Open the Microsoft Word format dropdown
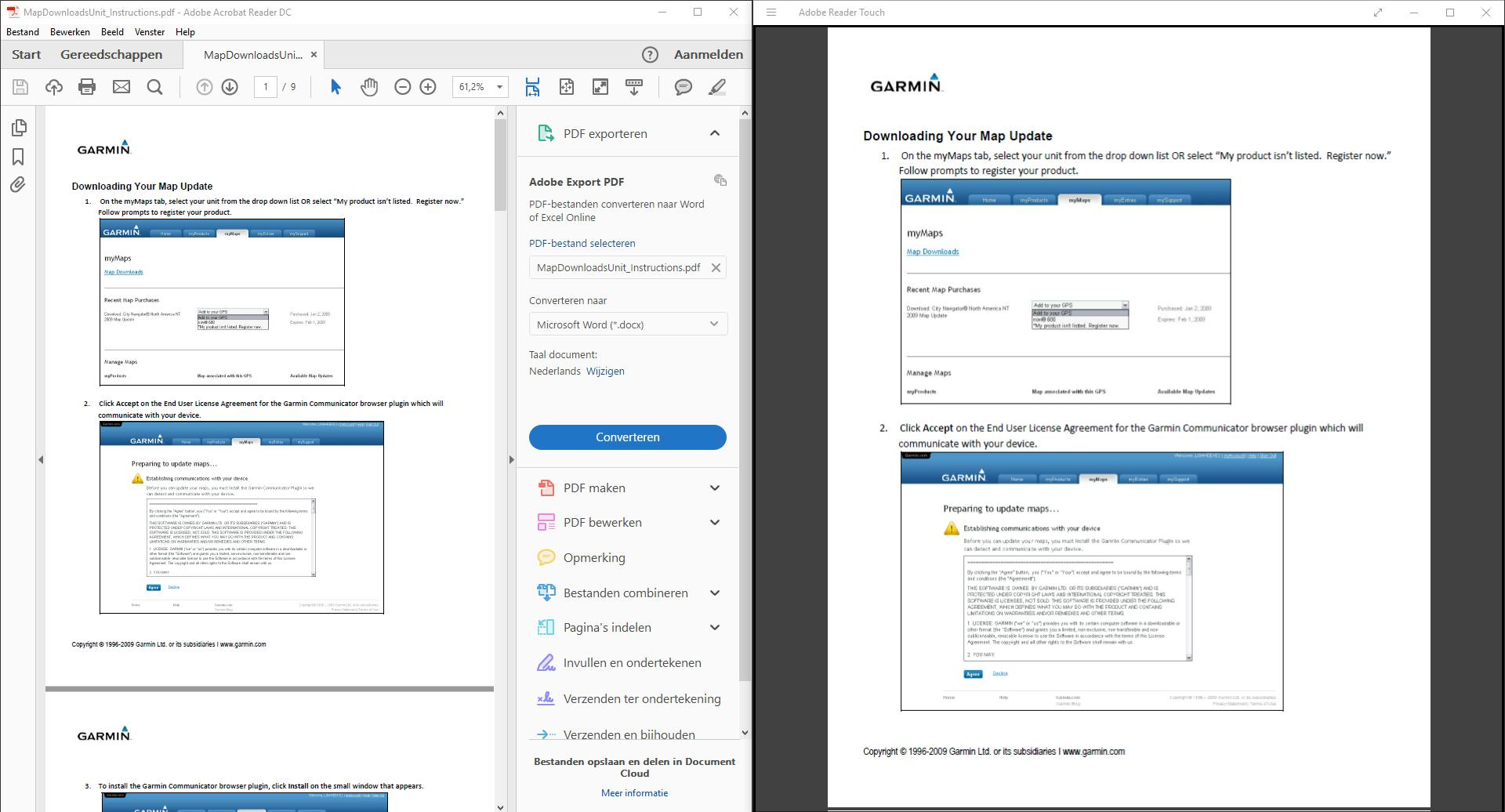 (x=628, y=324)
